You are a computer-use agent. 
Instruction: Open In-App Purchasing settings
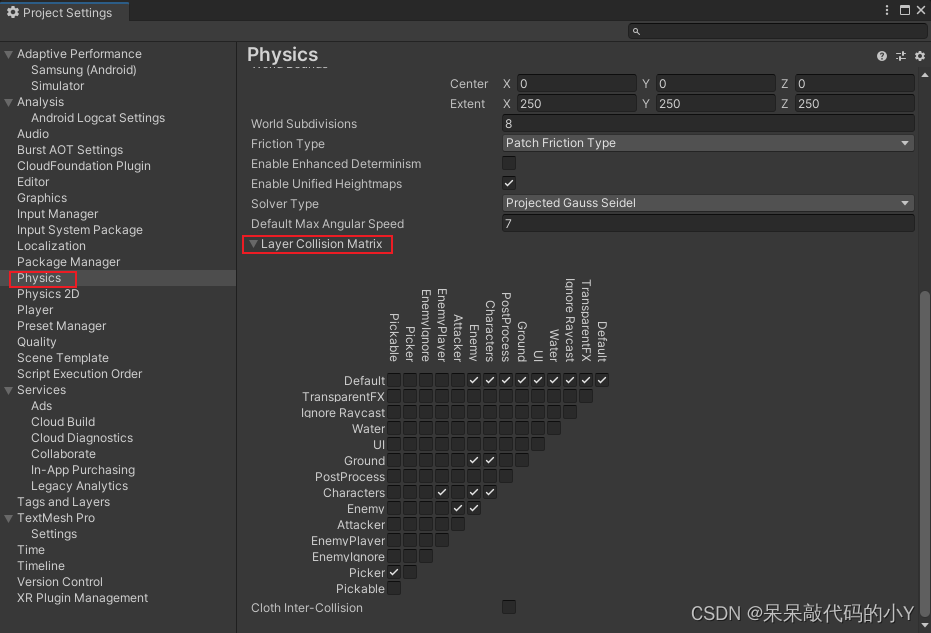tap(83, 470)
